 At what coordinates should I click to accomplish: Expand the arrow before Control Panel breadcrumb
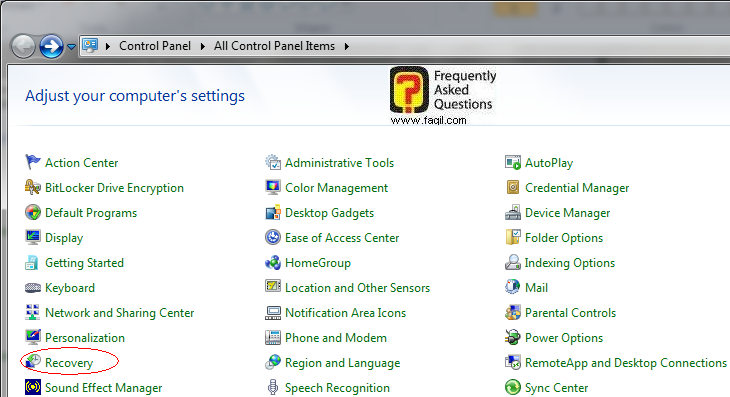[x=108, y=46]
